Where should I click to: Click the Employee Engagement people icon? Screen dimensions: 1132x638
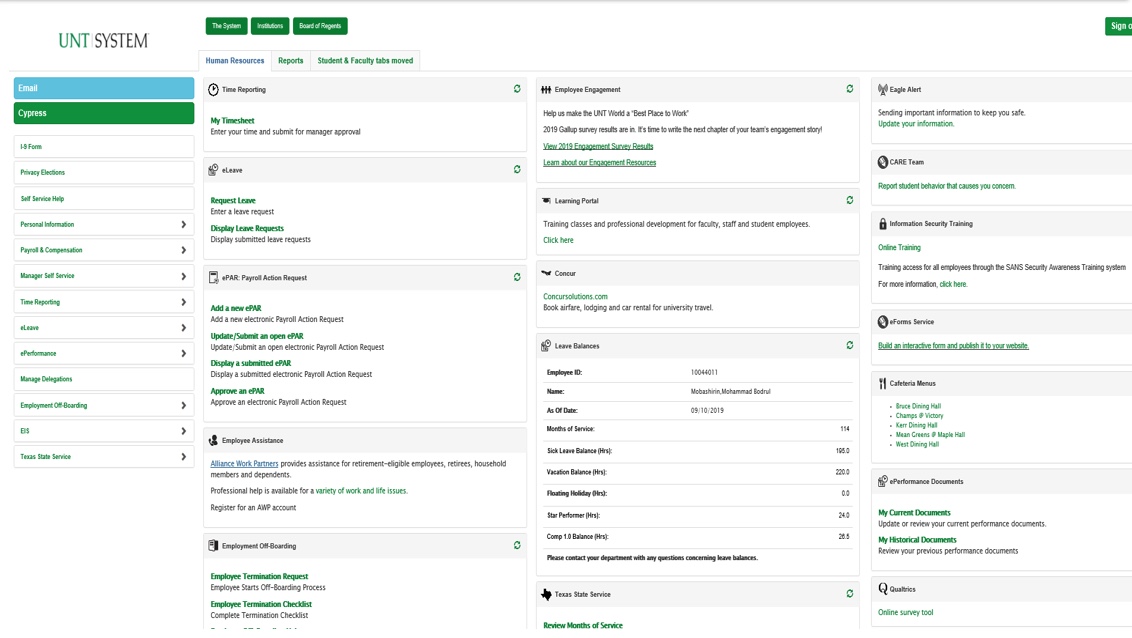click(x=546, y=89)
